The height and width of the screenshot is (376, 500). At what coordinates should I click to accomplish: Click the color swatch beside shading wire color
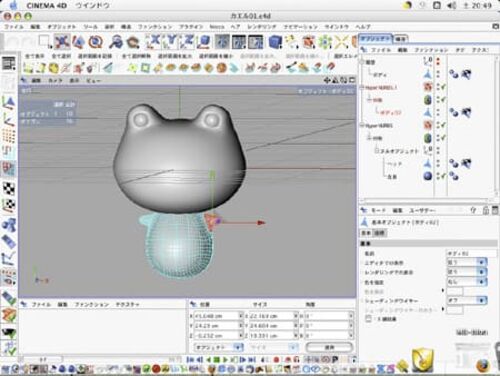coord(455,310)
